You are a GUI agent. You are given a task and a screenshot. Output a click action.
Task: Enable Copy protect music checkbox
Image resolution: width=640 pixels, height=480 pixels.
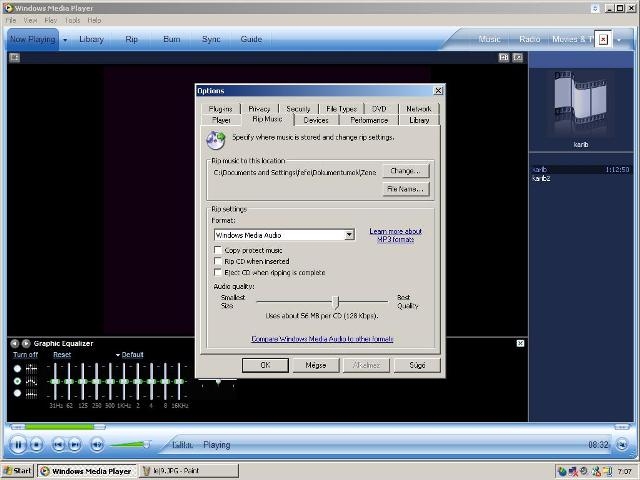click(x=218, y=250)
